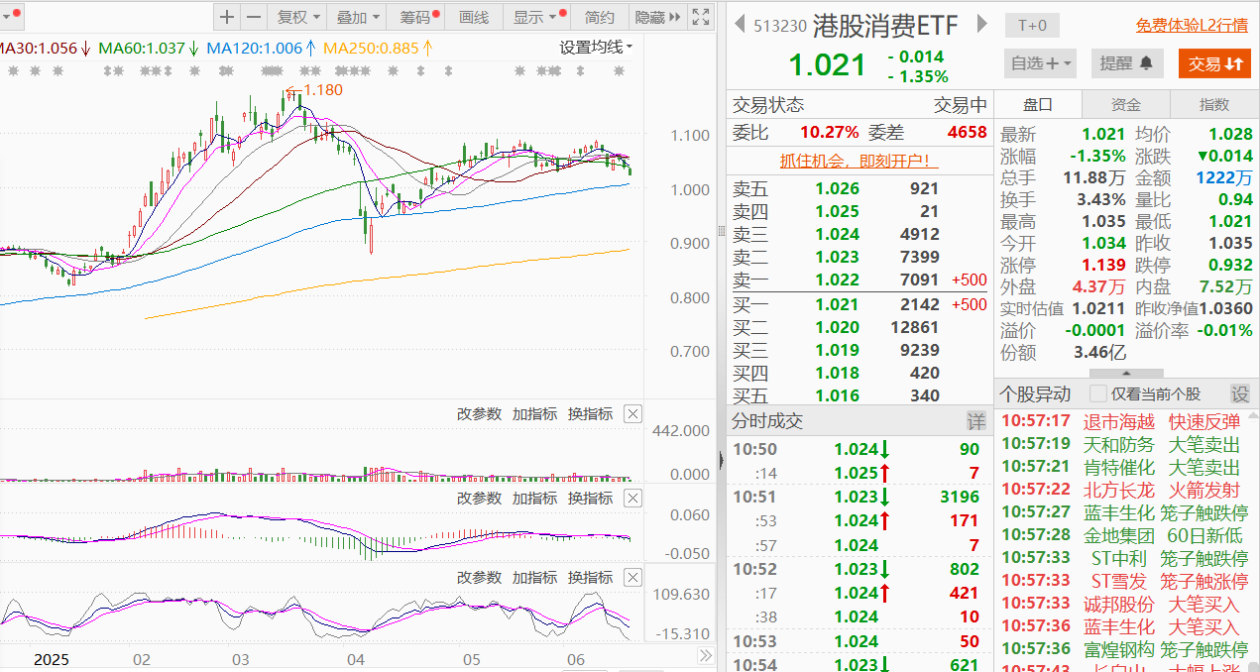Click 买二 price 1.020 row
Image resolution: width=1260 pixels, height=672 pixels.
point(859,327)
